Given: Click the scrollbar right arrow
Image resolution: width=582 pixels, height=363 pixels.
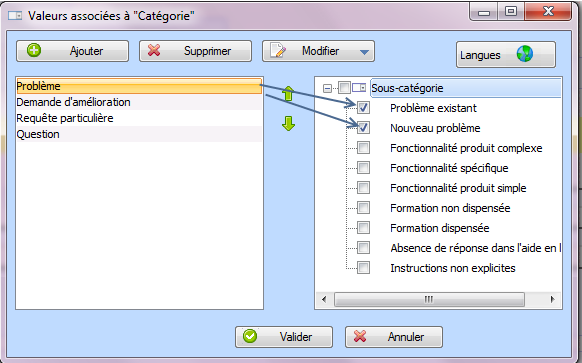Looking at the screenshot, I should click(552, 299).
